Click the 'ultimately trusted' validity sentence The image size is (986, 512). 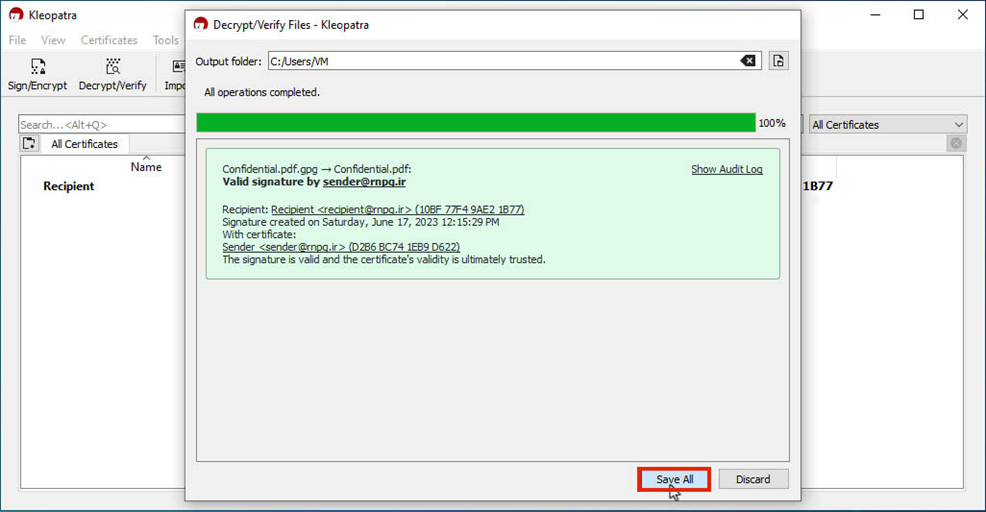[384, 259]
